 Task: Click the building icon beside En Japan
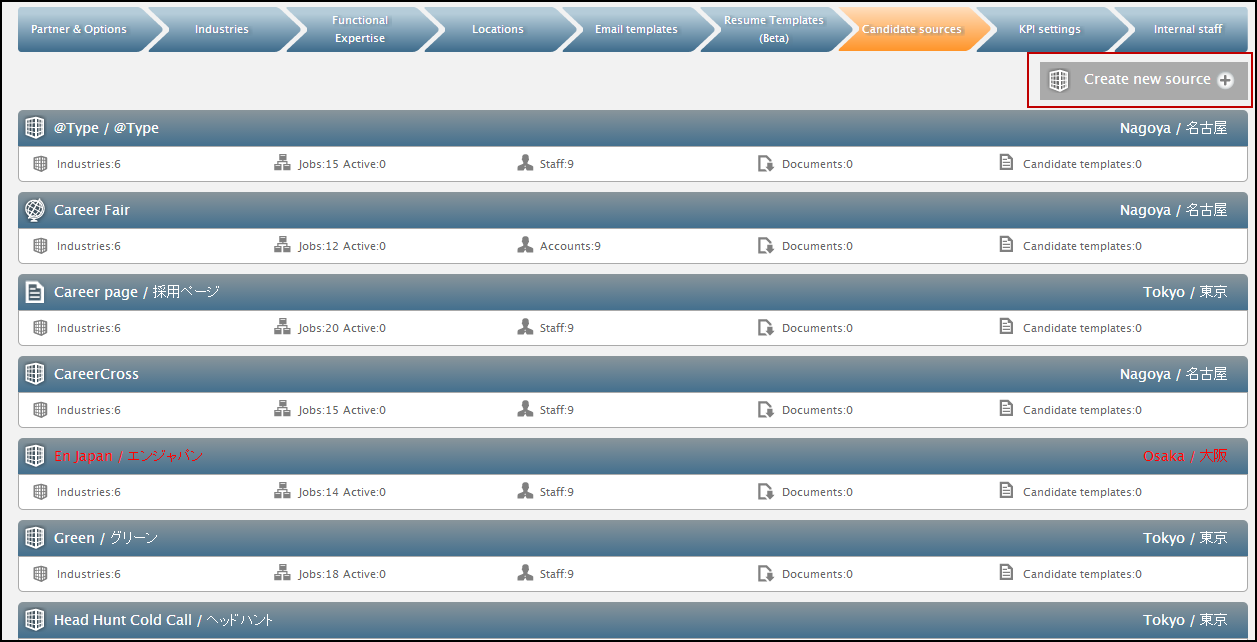[x=35, y=456]
